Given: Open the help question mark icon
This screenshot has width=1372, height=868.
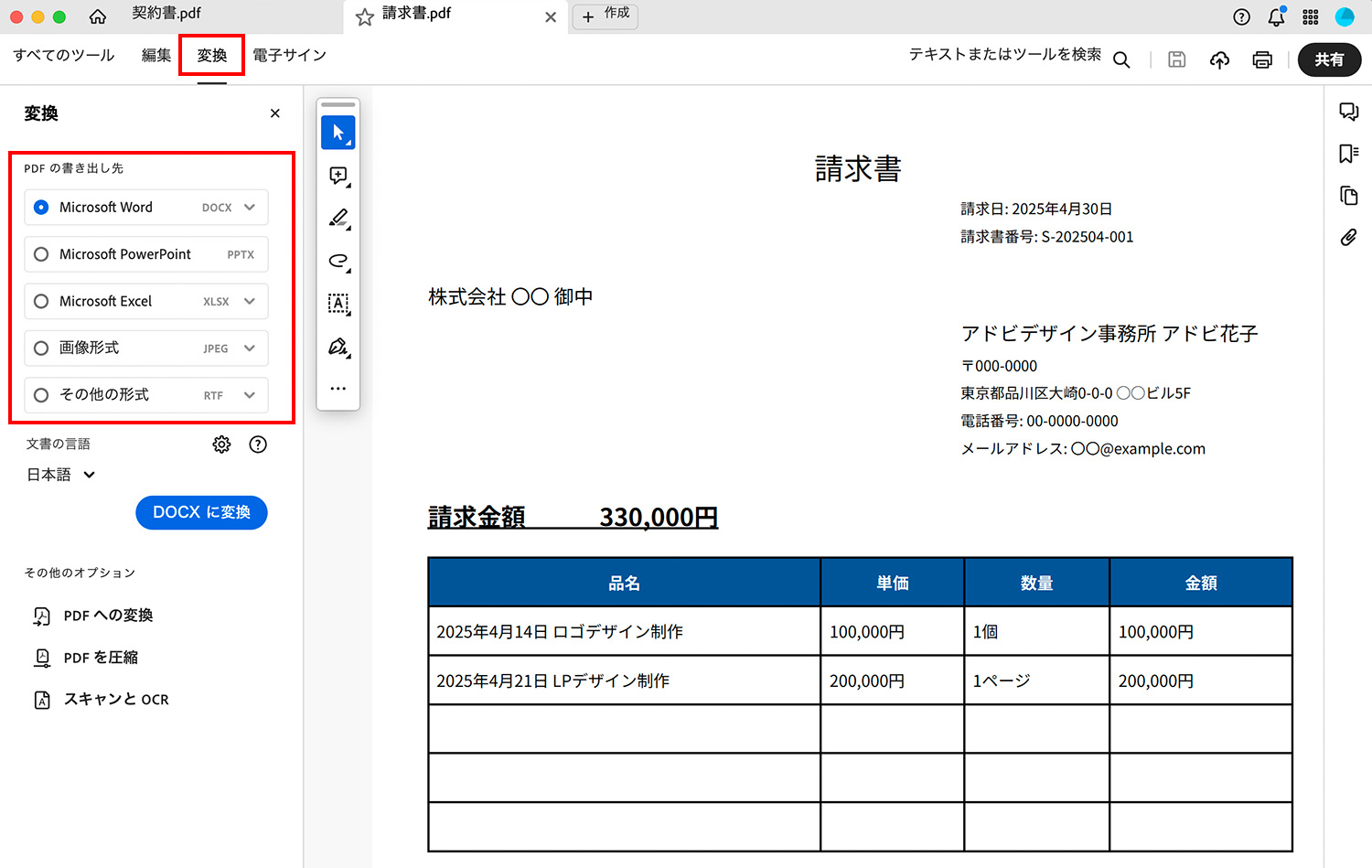Looking at the screenshot, I should [1241, 16].
